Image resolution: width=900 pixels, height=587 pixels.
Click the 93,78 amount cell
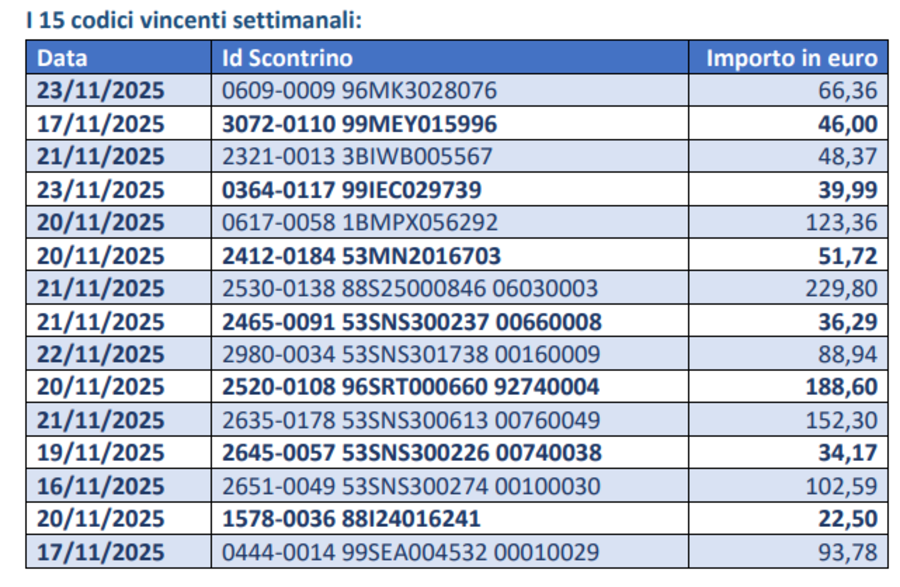[853, 553]
